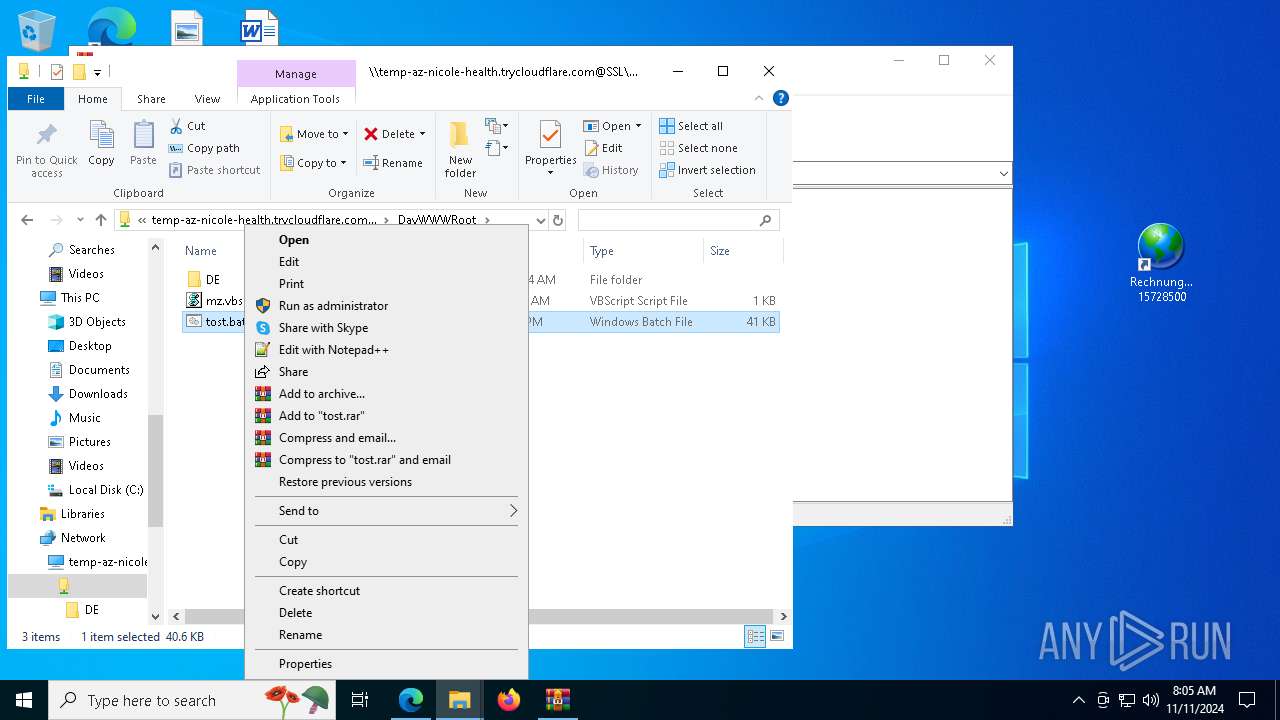
Task: Select Share with Skype
Action: [x=386, y=328]
